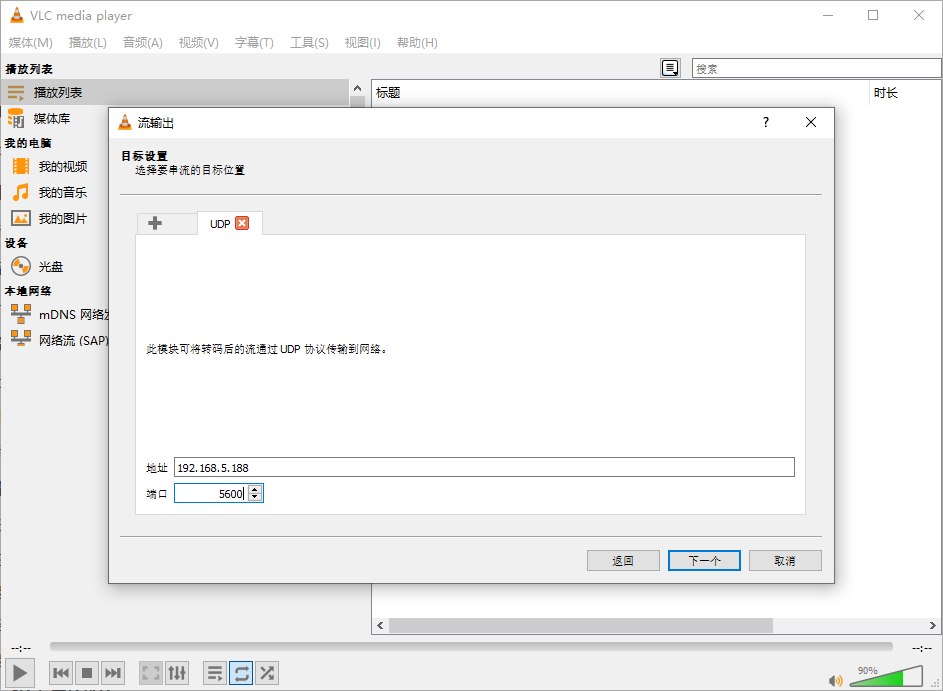Open the 视频(V) menu
This screenshot has height=691, width=943.
[x=198, y=42]
